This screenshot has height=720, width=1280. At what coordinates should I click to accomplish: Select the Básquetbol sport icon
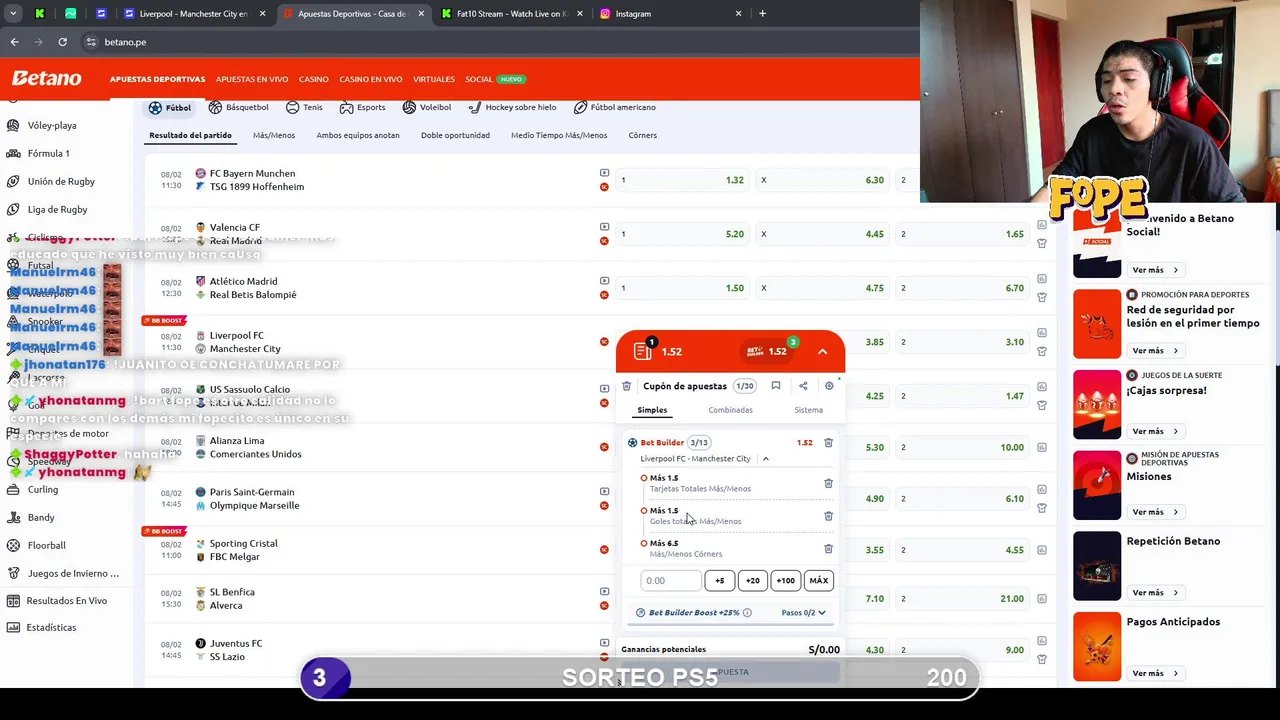215,107
